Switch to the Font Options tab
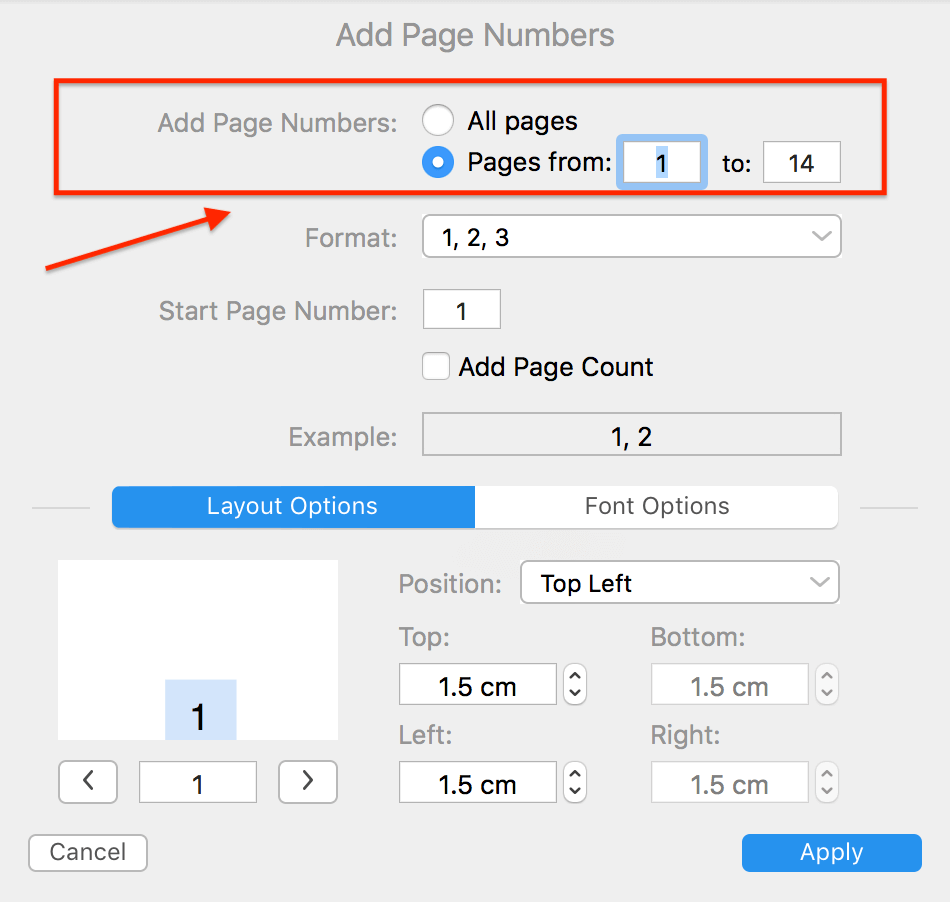Screen dimensions: 950x902 click(656, 506)
